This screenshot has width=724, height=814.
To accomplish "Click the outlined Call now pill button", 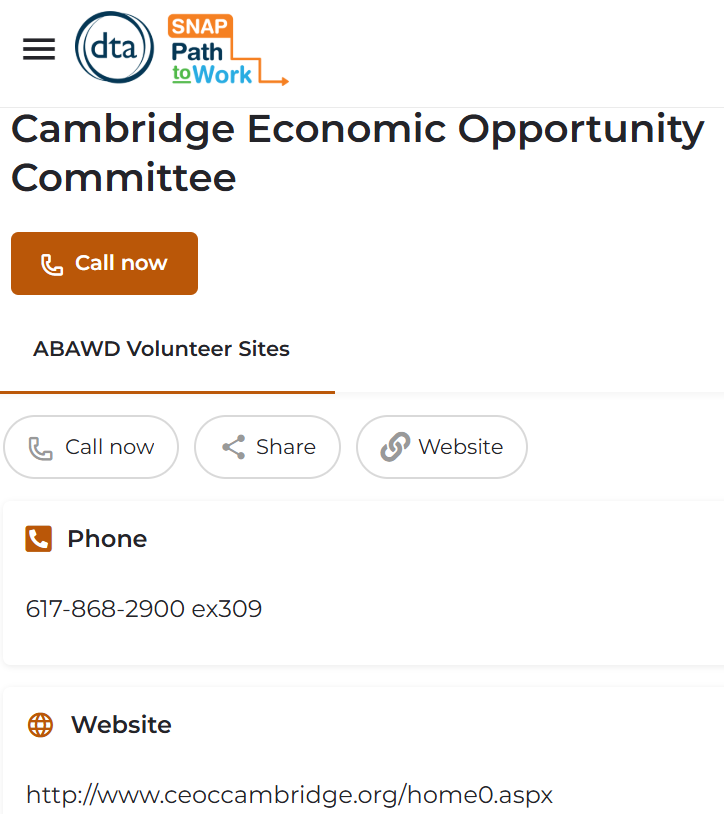I will tap(91, 447).
